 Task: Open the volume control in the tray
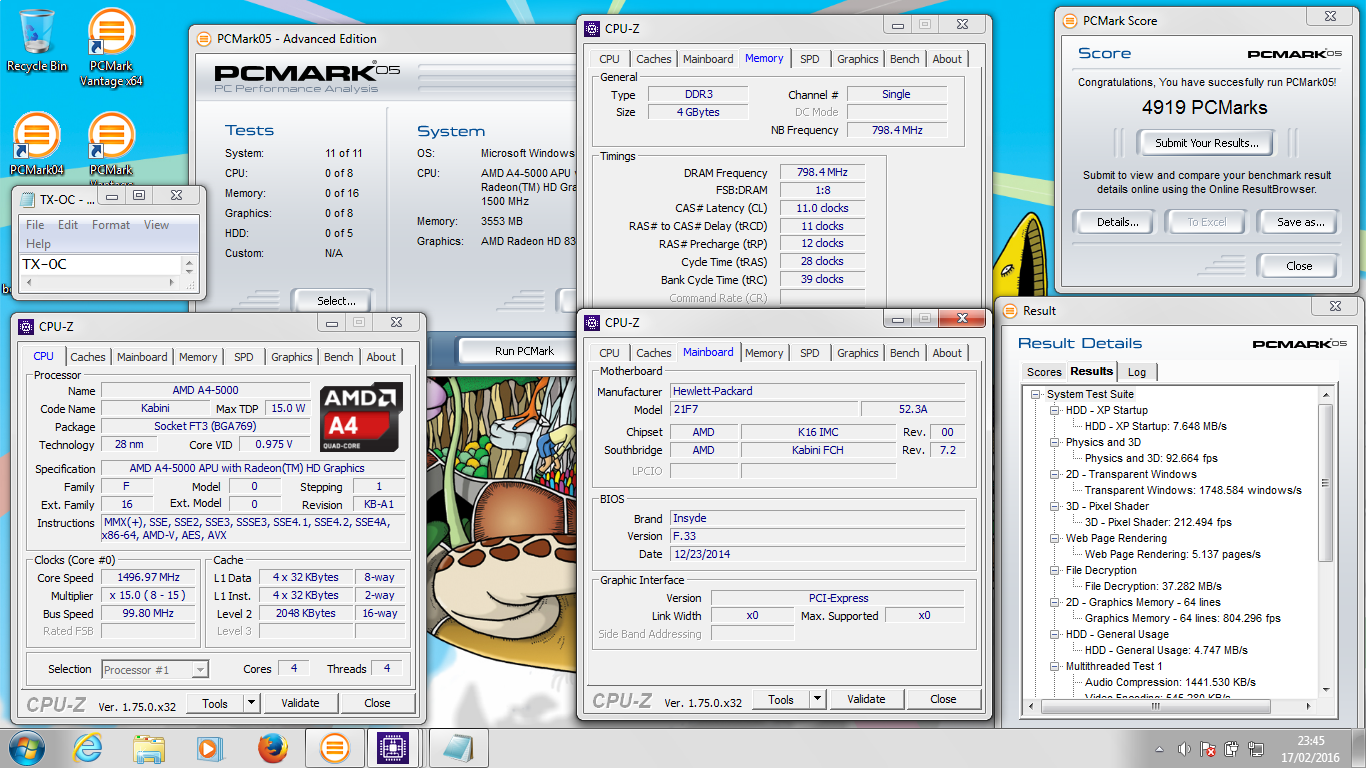(1184, 749)
